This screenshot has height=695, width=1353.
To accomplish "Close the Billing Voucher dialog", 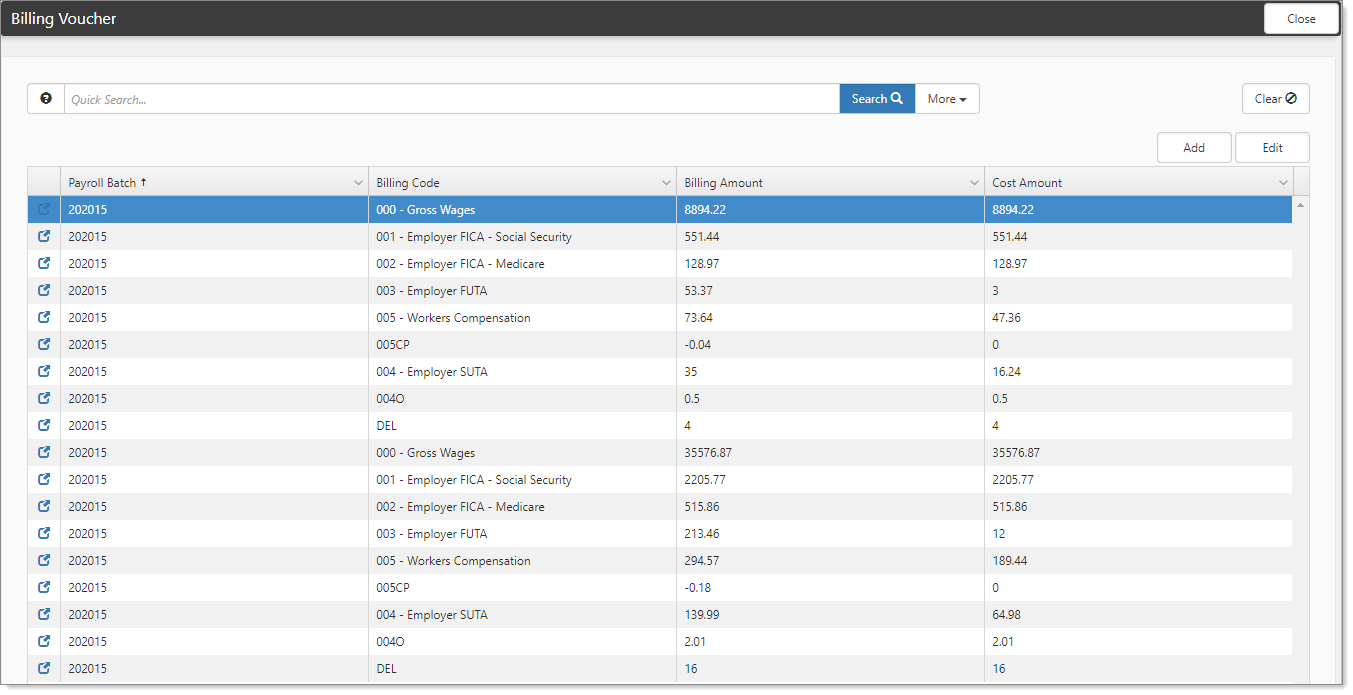I will tap(1301, 19).
